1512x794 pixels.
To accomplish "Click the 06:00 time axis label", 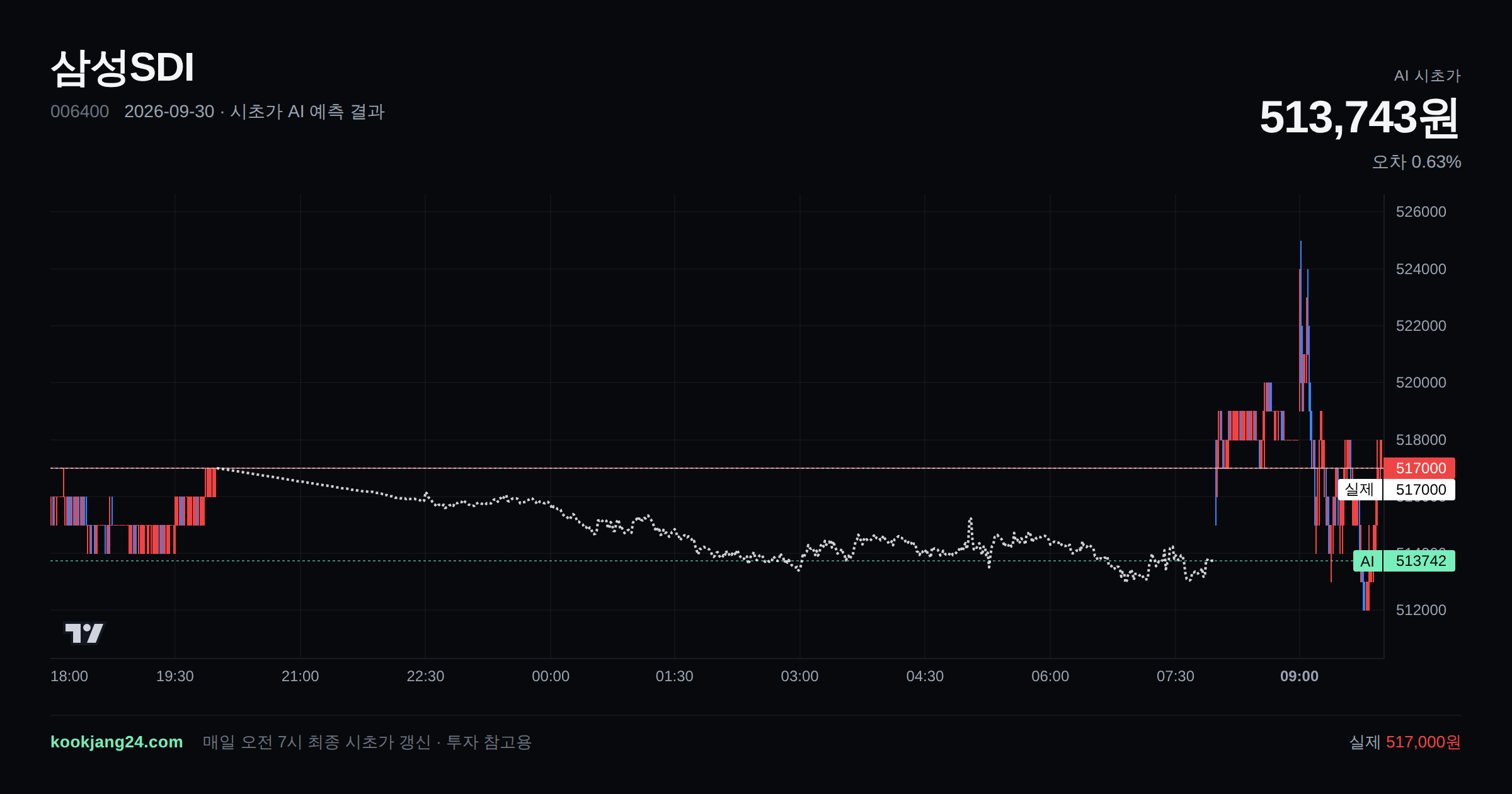I will (x=1050, y=676).
